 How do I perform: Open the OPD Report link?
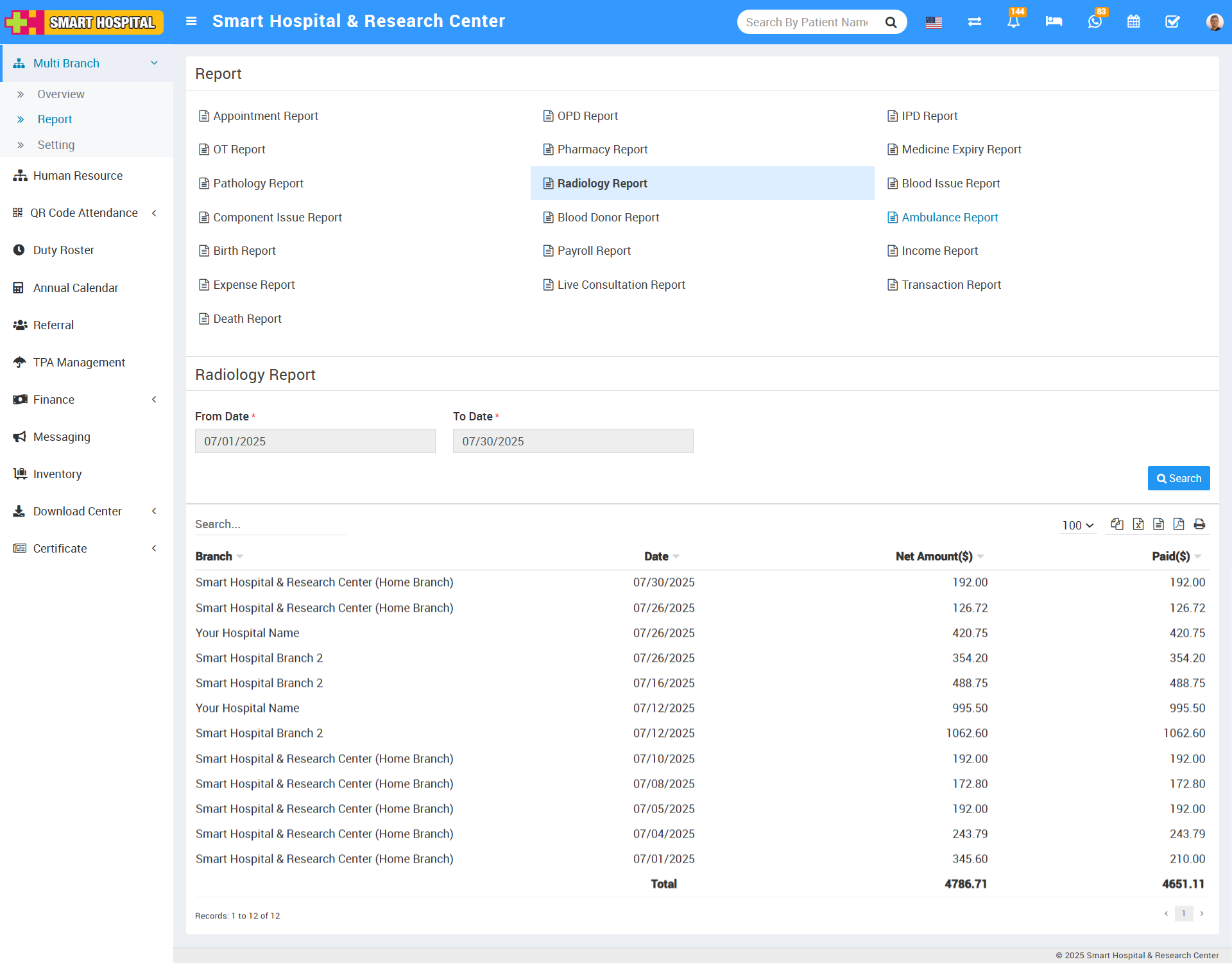tap(581, 116)
